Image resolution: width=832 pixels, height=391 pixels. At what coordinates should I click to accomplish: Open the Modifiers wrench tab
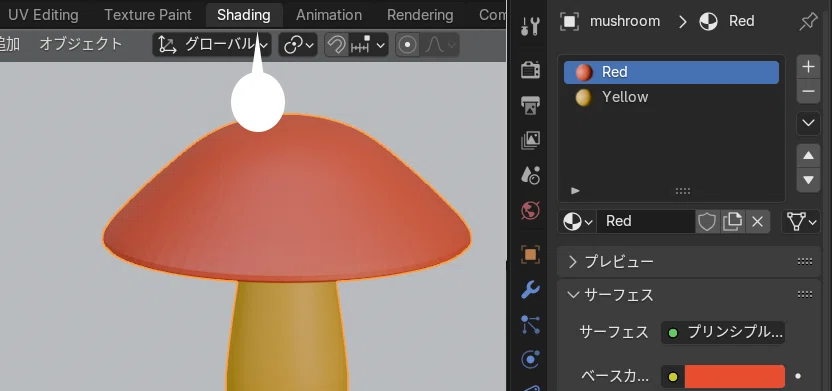coord(530,290)
